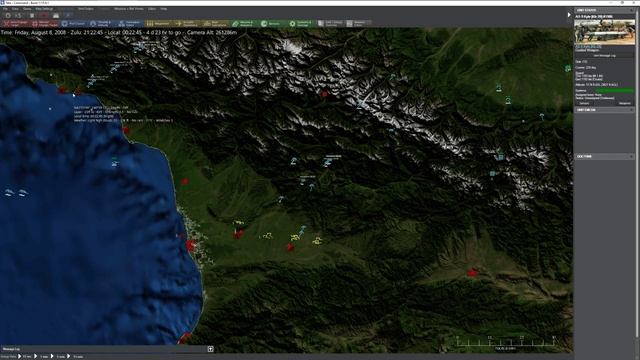Image resolution: width=640 pixels, height=360 pixels.
Task: Open Boat Operations
Action: 216,24
